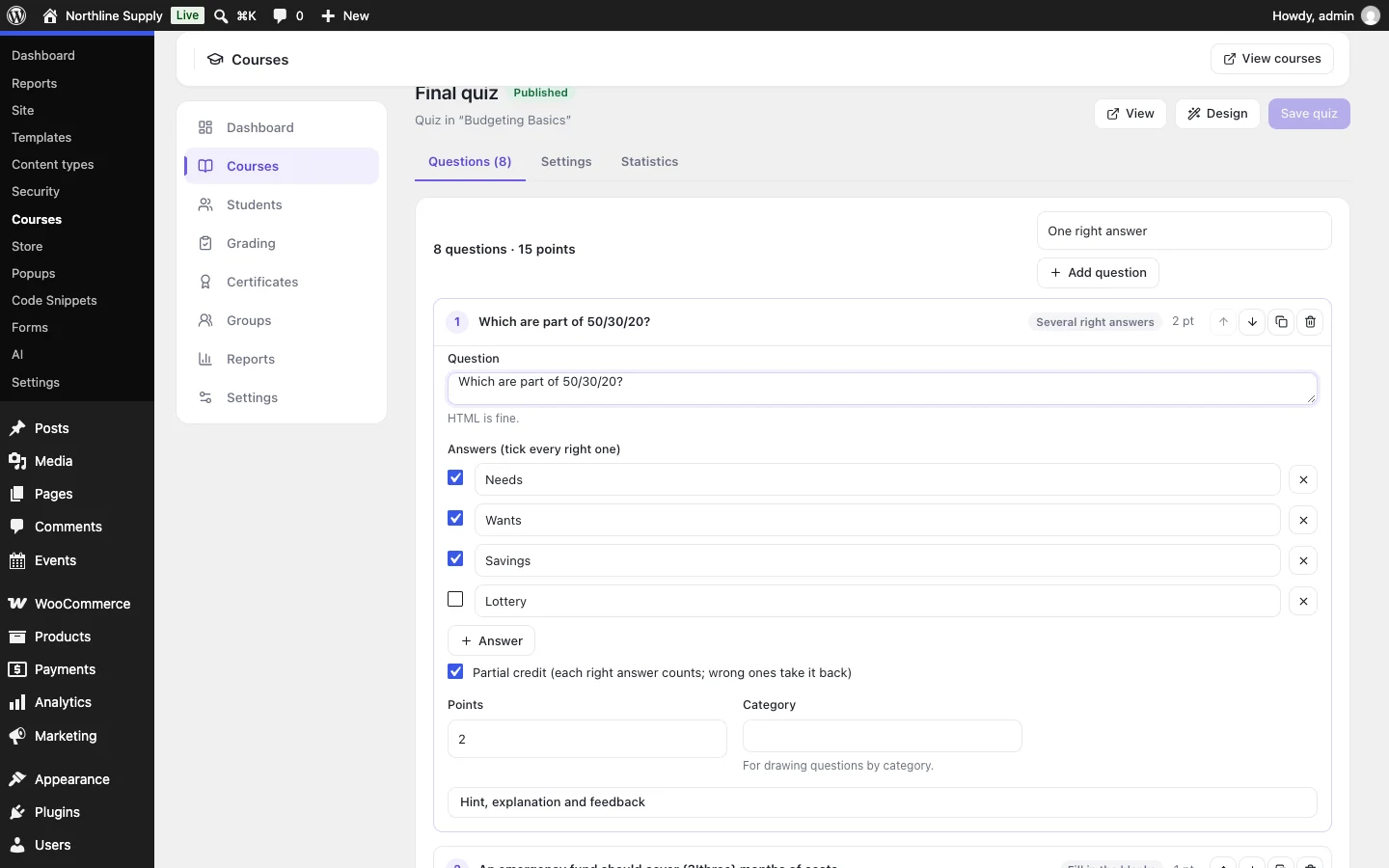Viewport: 1389px width, 868px height.
Task: Move question 1 down with arrow icon
Action: (x=1252, y=322)
